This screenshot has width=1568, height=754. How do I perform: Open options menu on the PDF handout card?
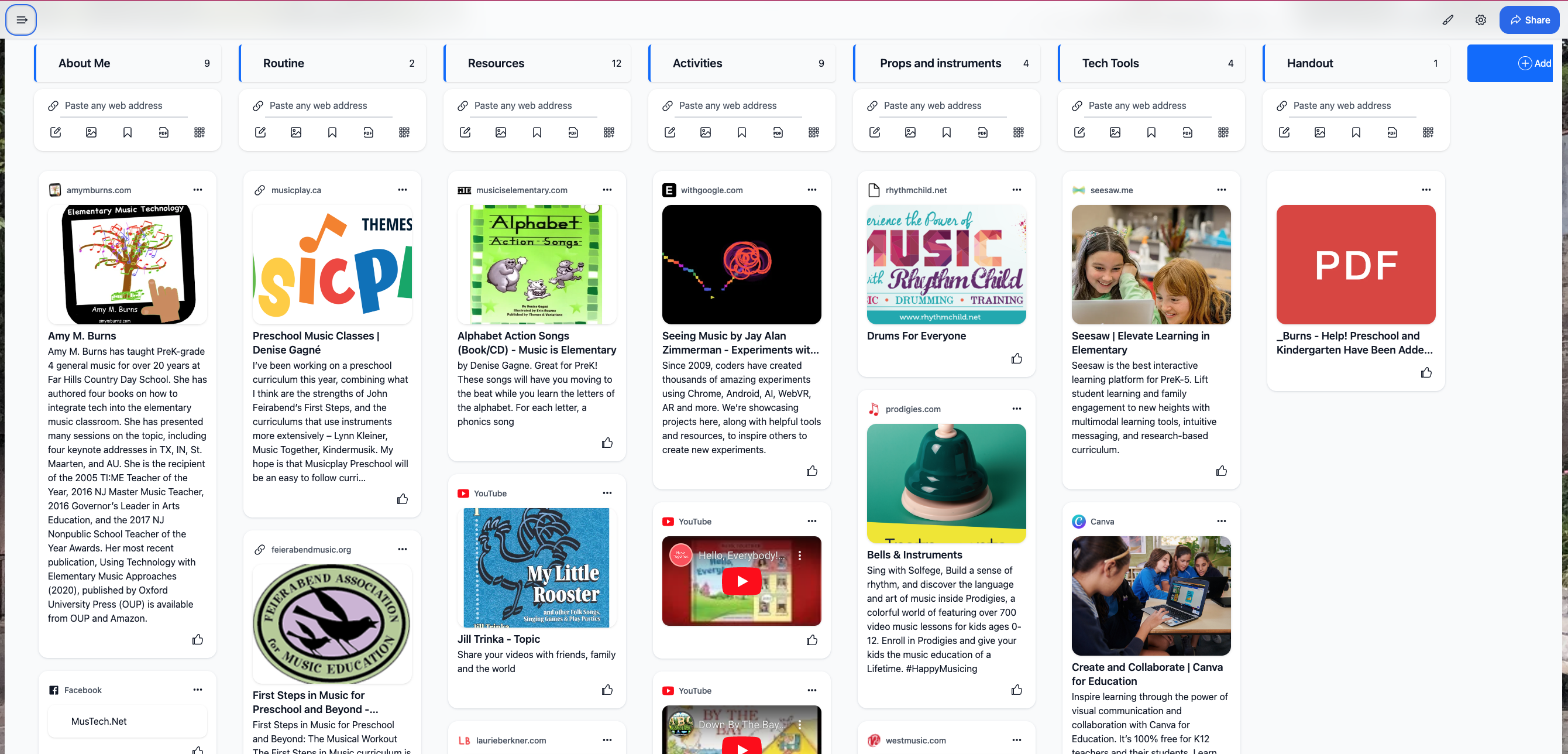tap(1426, 190)
